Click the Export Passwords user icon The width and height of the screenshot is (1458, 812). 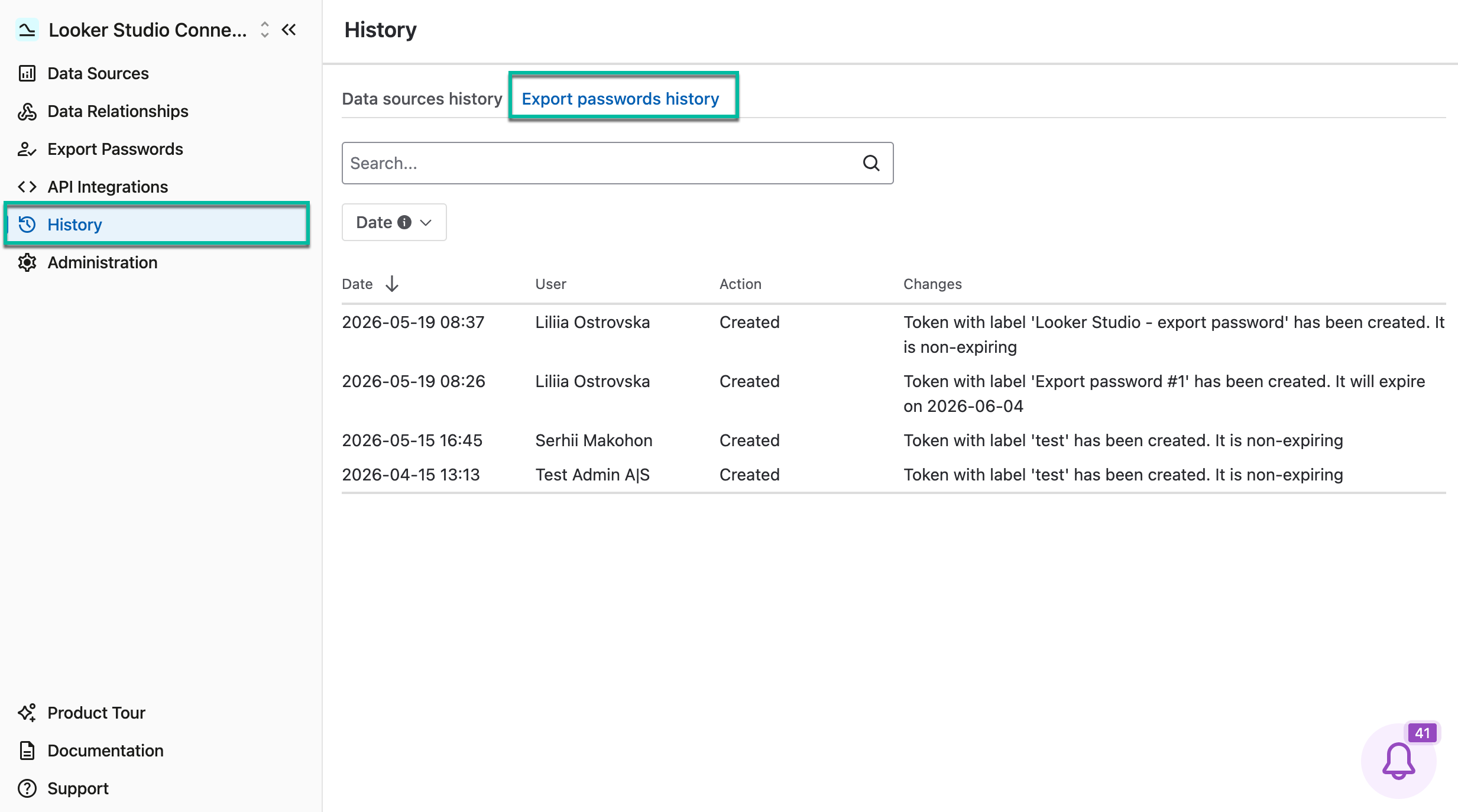27,149
